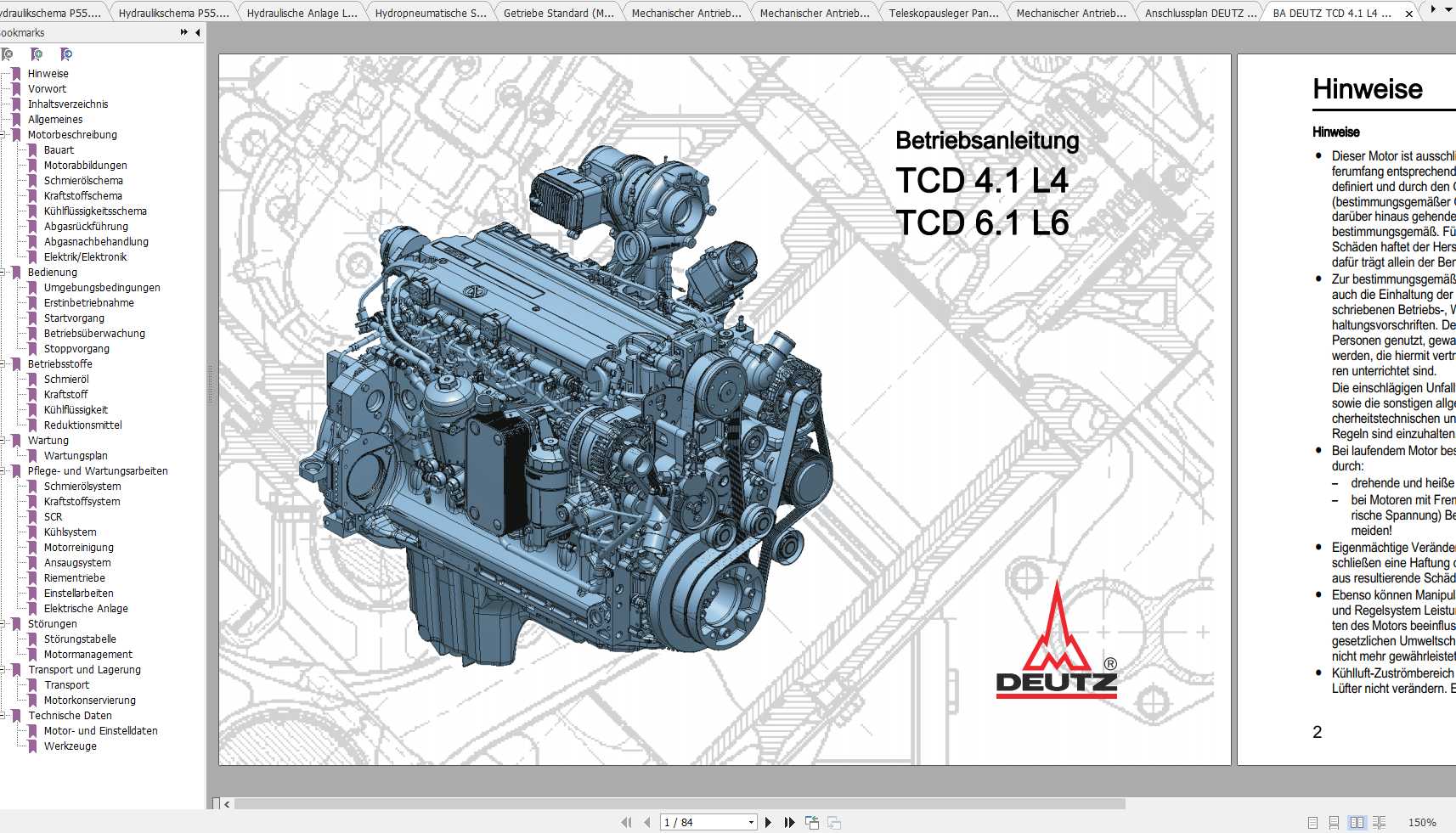Go to Riementriebe bookmark
1456x833 pixels.
pos(75,577)
